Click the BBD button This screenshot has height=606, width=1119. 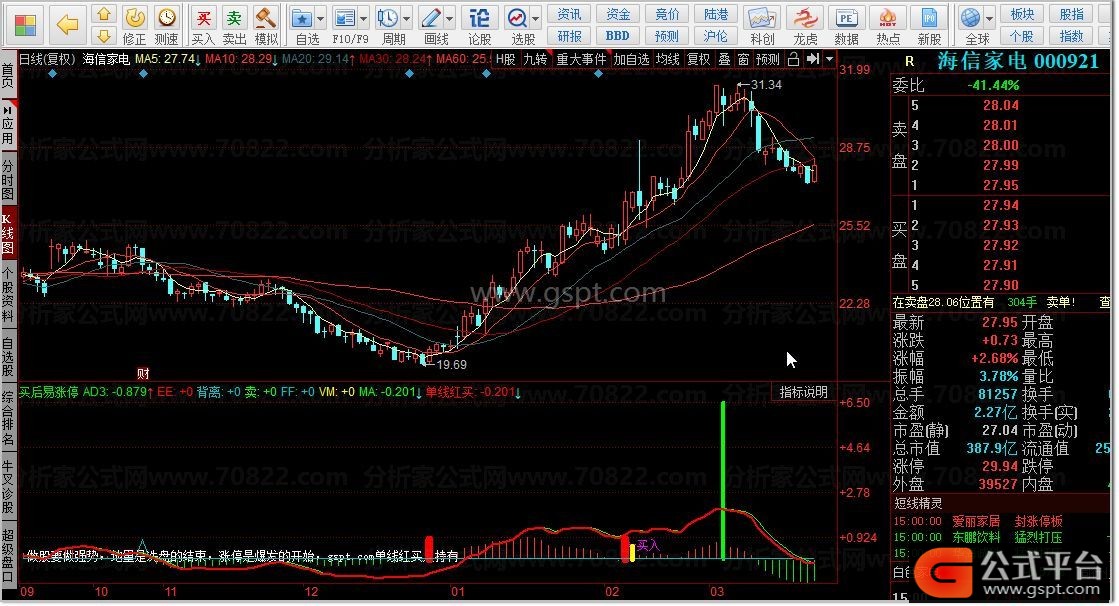coord(617,36)
